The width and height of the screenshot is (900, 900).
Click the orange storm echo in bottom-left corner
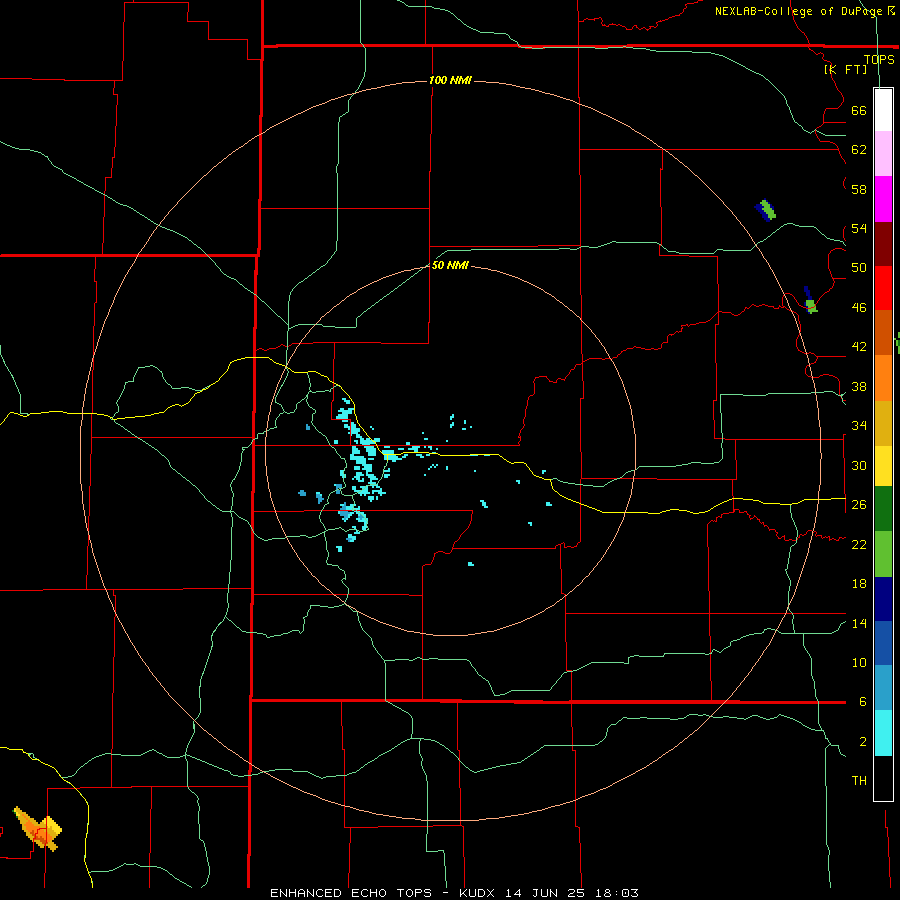tap(38, 829)
